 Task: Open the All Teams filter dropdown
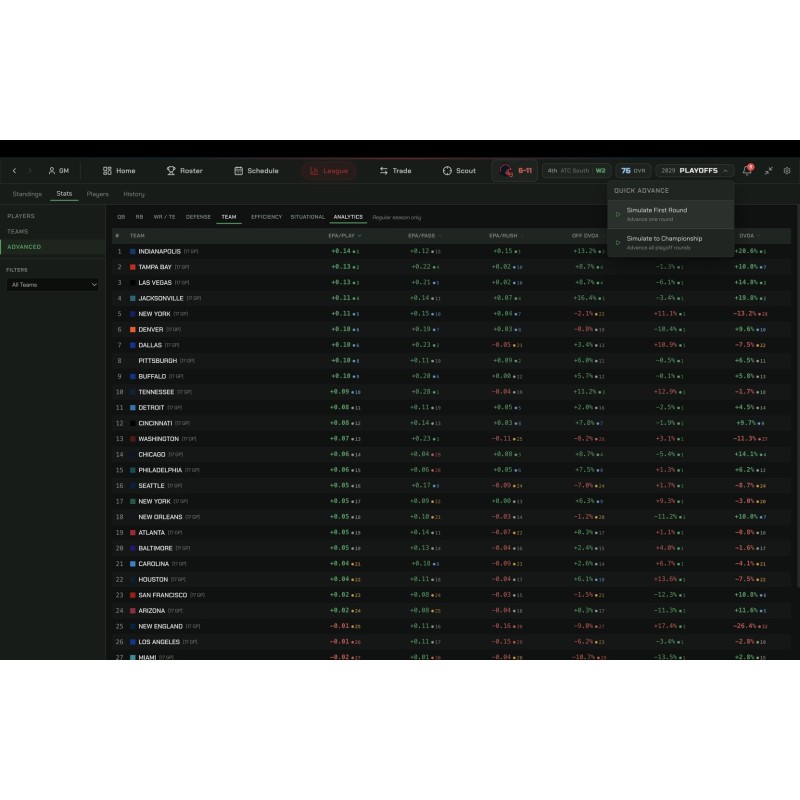(x=53, y=285)
